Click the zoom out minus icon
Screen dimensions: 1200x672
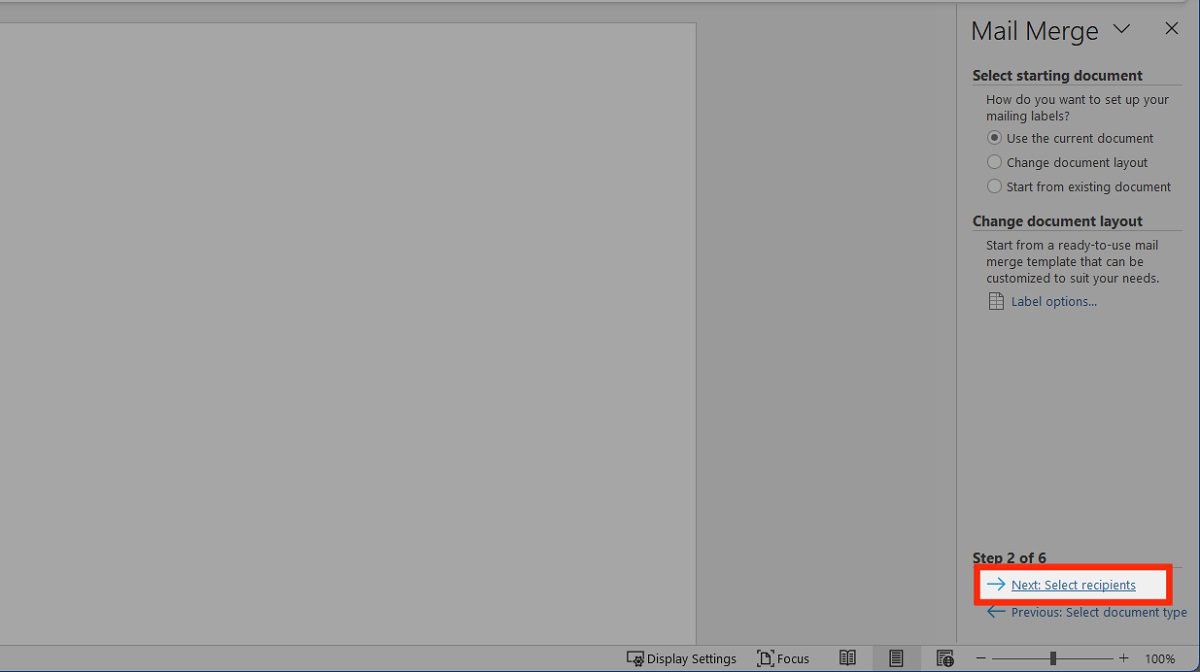tap(981, 659)
